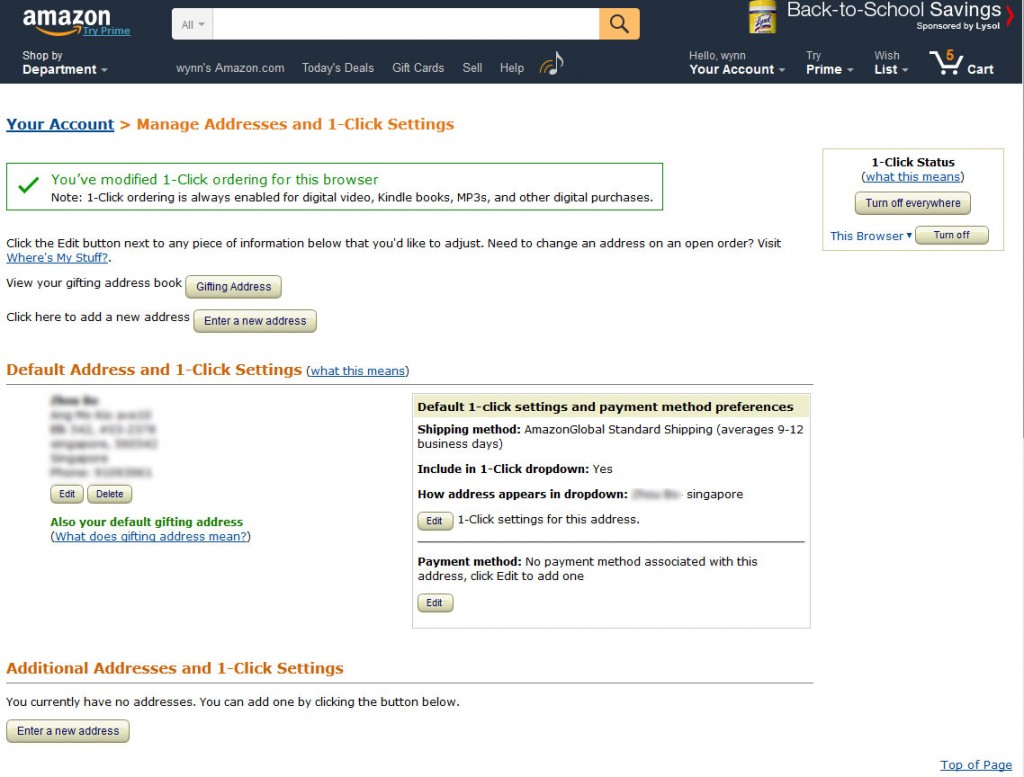Open what this means link beside Default Address

pos(358,371)
